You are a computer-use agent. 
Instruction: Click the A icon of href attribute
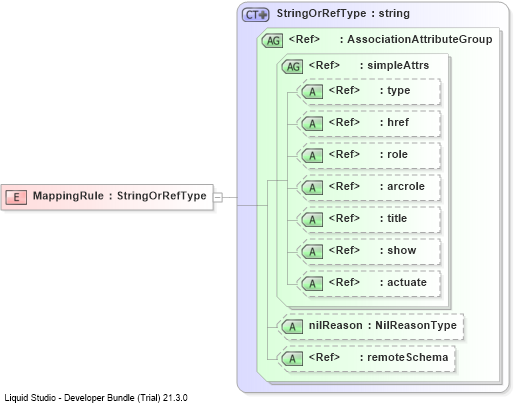pos(312,124)
